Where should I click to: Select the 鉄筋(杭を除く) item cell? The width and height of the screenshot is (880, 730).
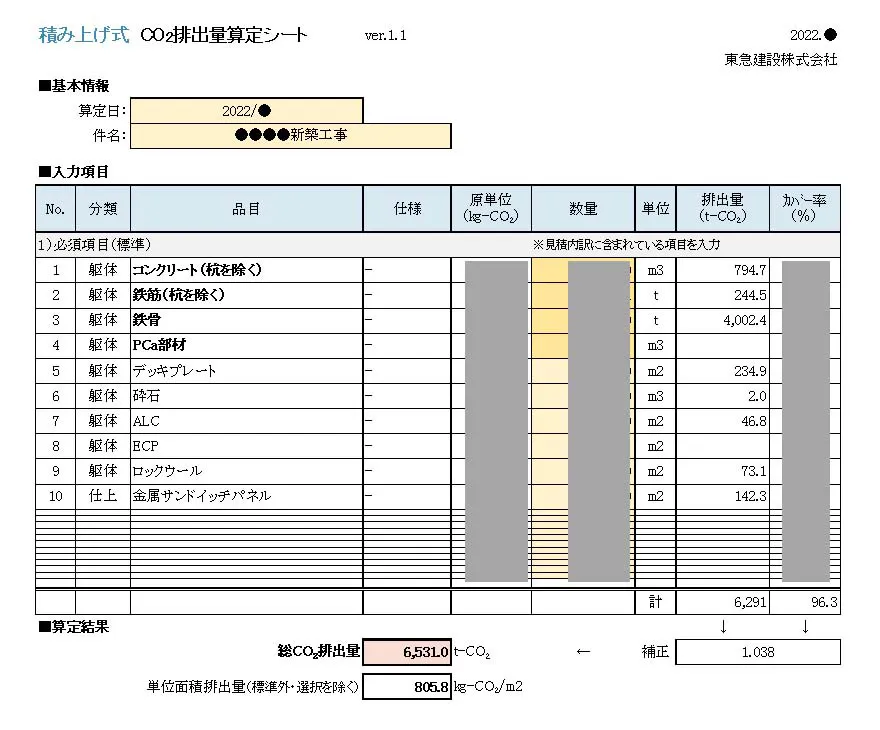pos(246,295)
